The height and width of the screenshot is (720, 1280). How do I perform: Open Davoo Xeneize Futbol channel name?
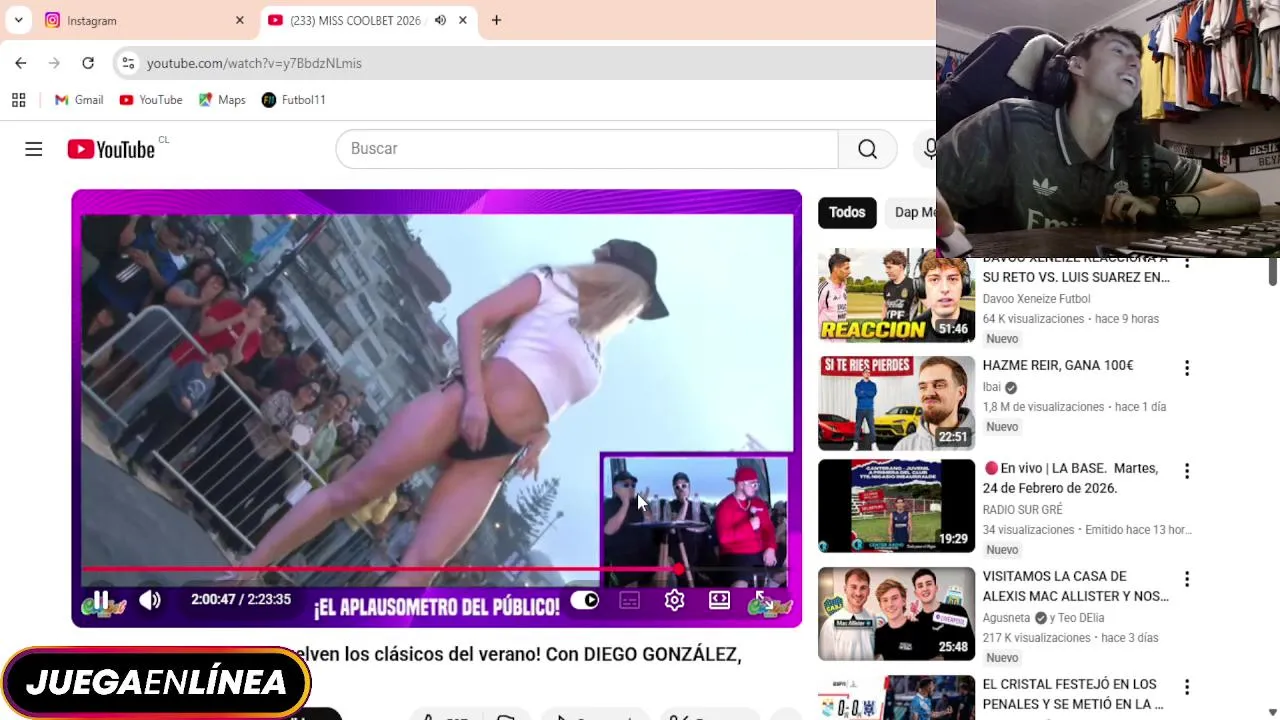pyautogui.click(x=1036, y=299)
